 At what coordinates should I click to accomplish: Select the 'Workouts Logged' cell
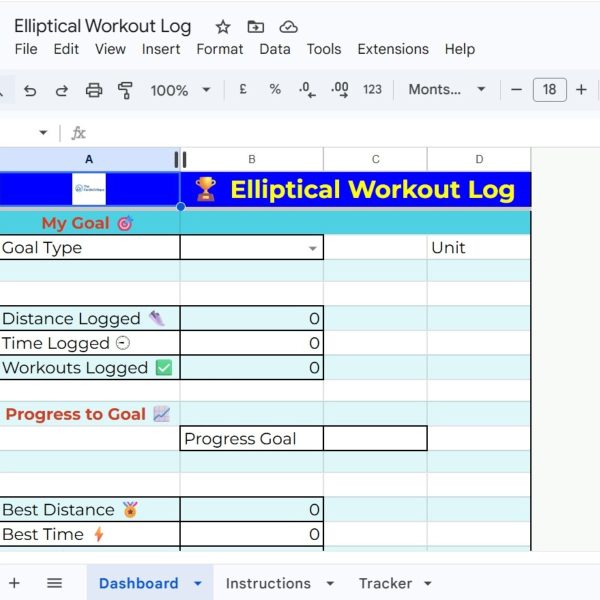click(90, 367)
